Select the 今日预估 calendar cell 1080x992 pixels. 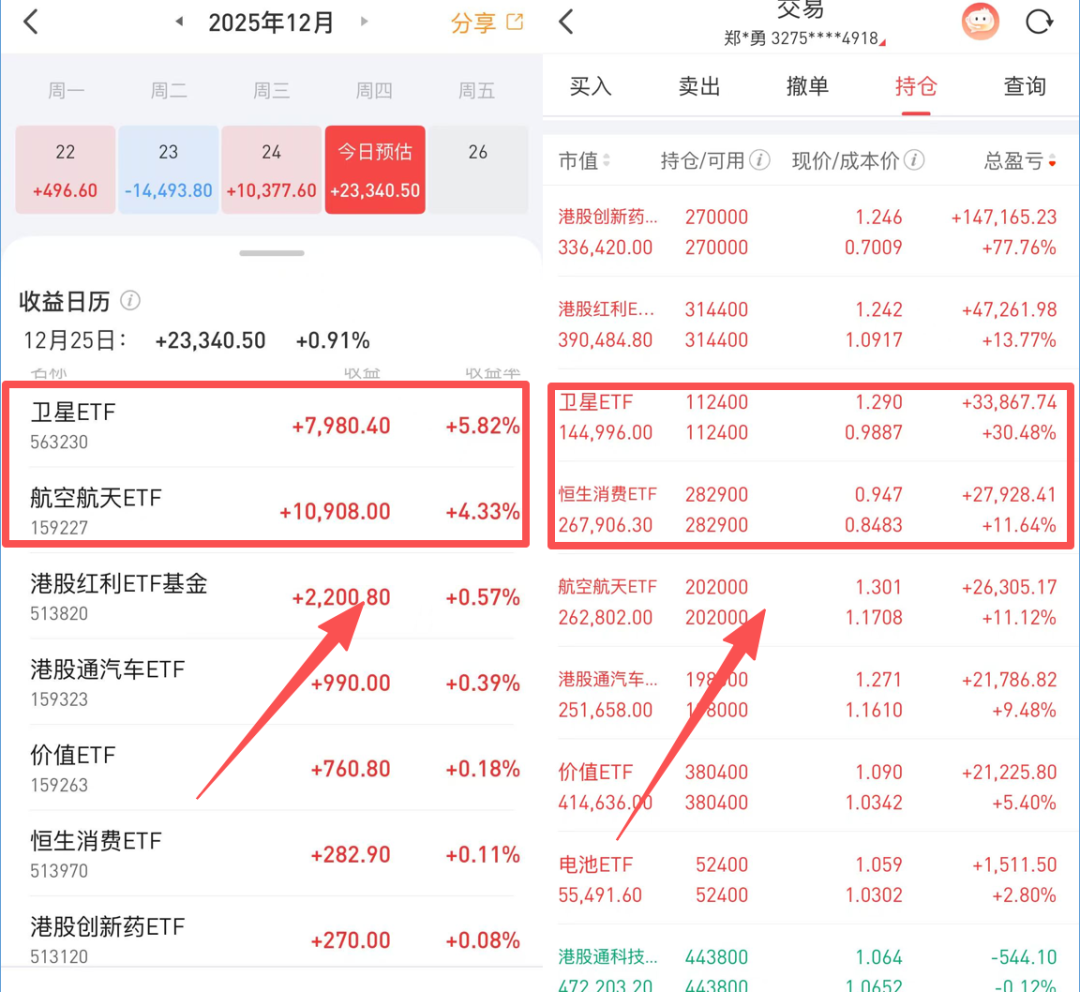(375, 168)
